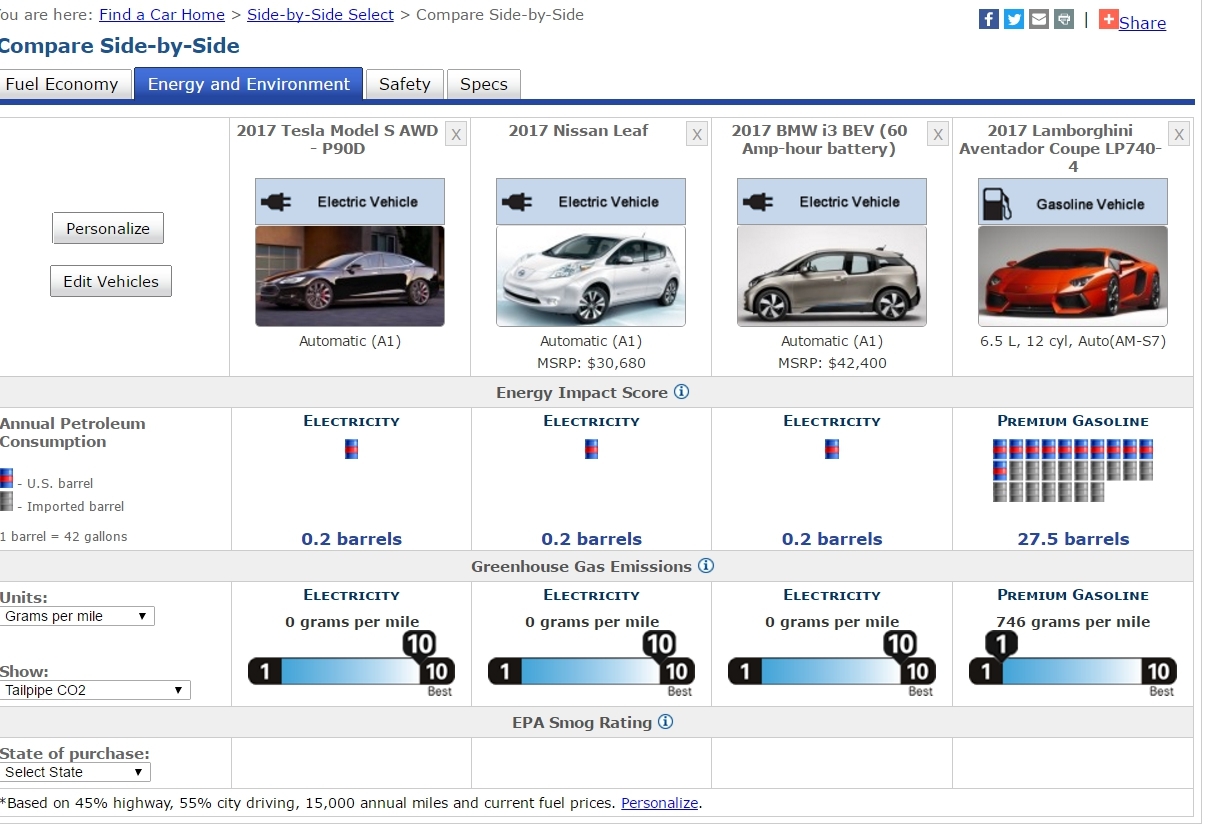
Task: Click the white Nissan Leaf photo
Action: tap(591, 276)
